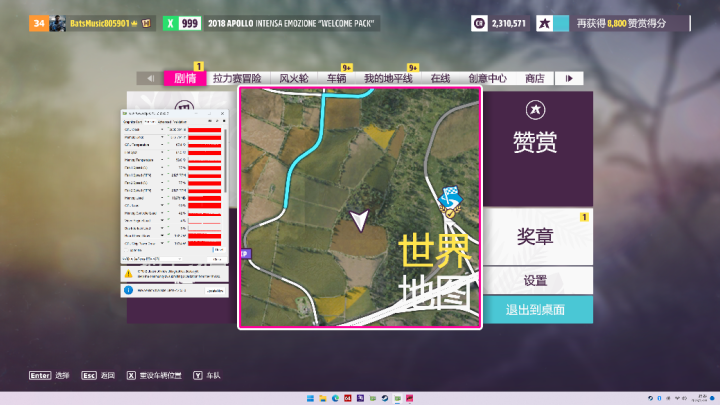Click the 2,310,571 credits value
Screen dimensions: 720x405
click(509, 23)
